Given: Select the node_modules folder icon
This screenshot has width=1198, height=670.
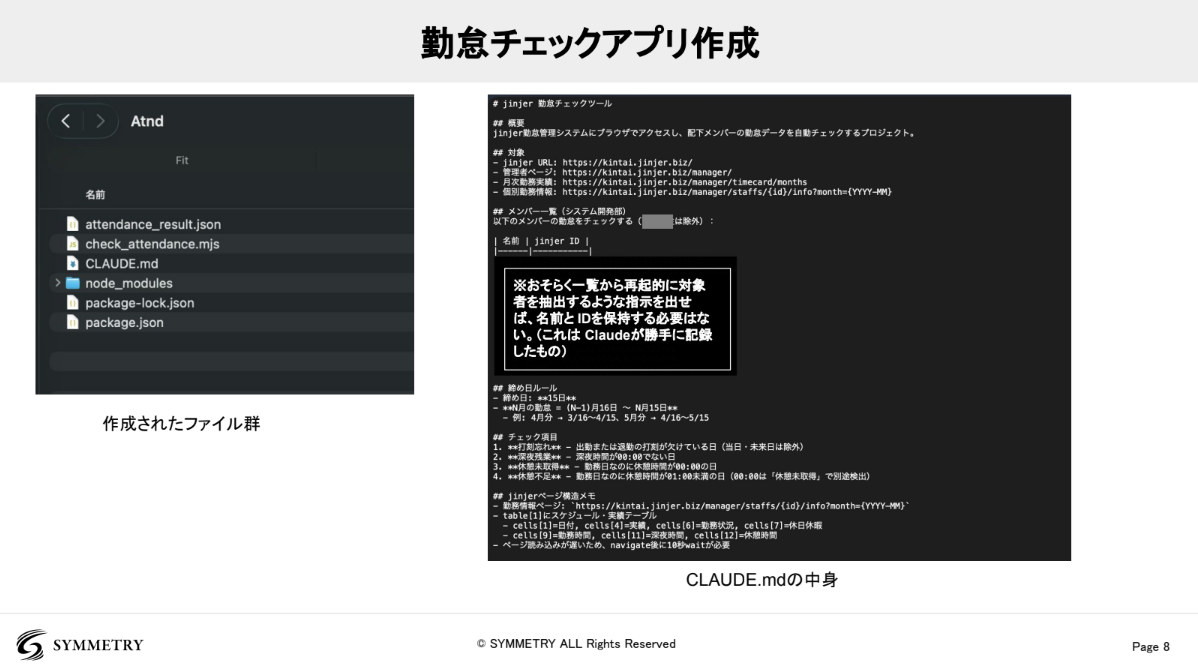Looking at the screenshot, I should [x=73, y=283].
